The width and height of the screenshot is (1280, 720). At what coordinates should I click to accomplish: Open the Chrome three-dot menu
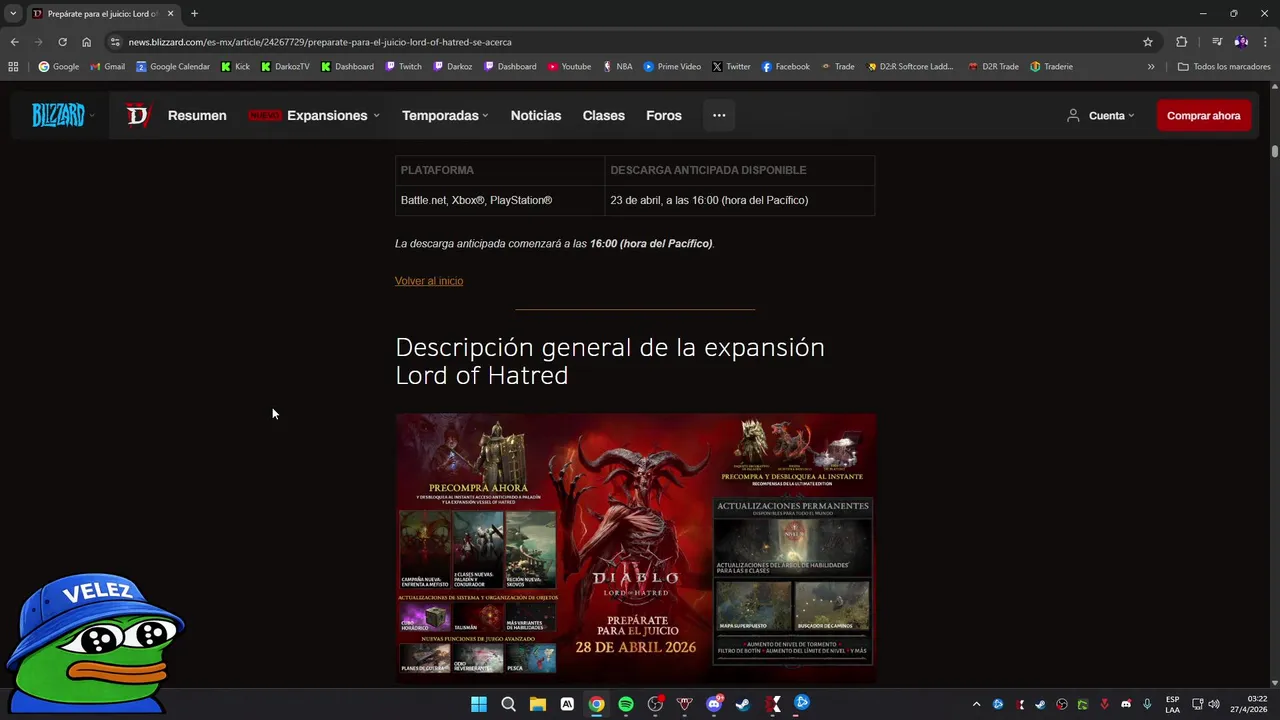[x=1265, y=42]
